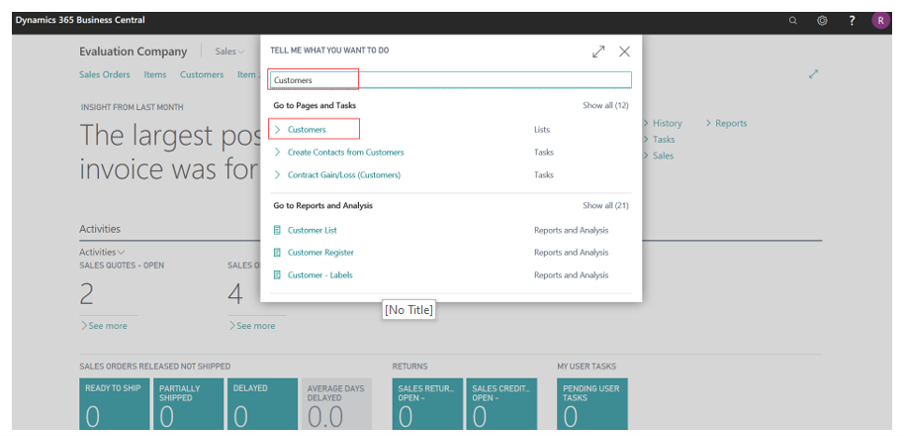Open the settings gear icon
The width and height of the screenshot is (904, 436).
click(x=822, y=21)
